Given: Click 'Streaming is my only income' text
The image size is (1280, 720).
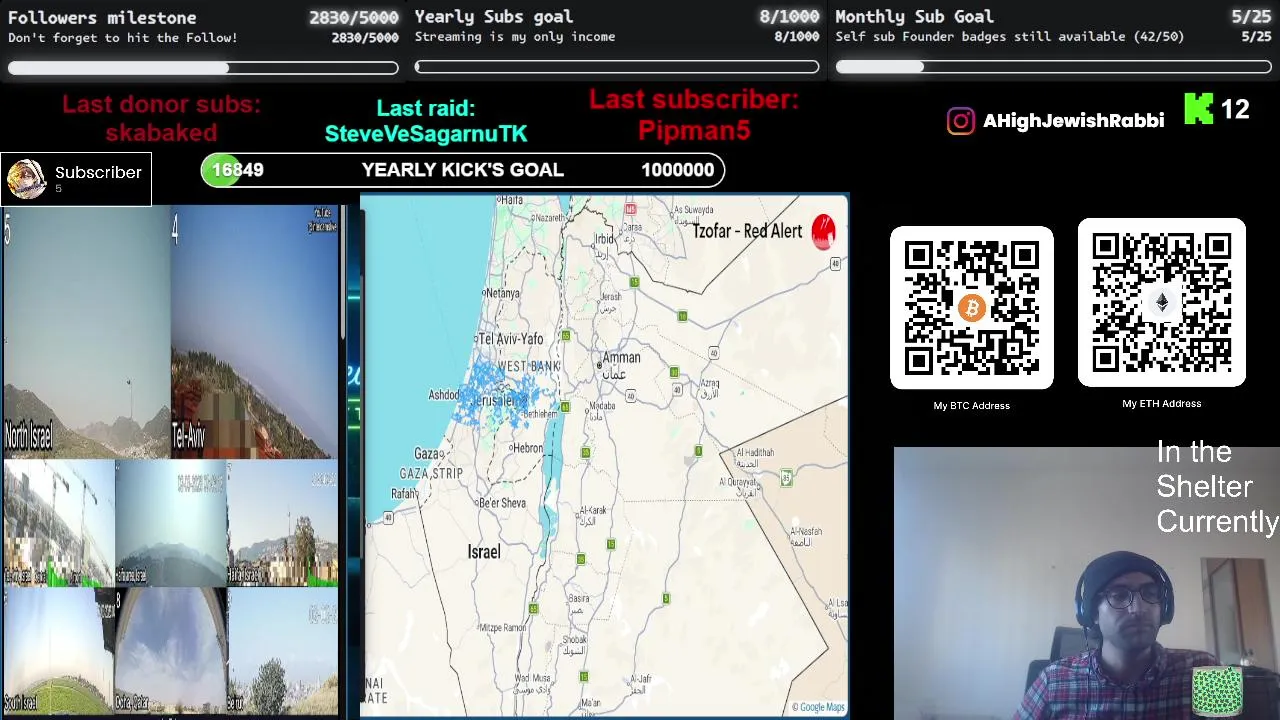Looking at the screenshot, I should pyautogui.click(x=515, y=37).
